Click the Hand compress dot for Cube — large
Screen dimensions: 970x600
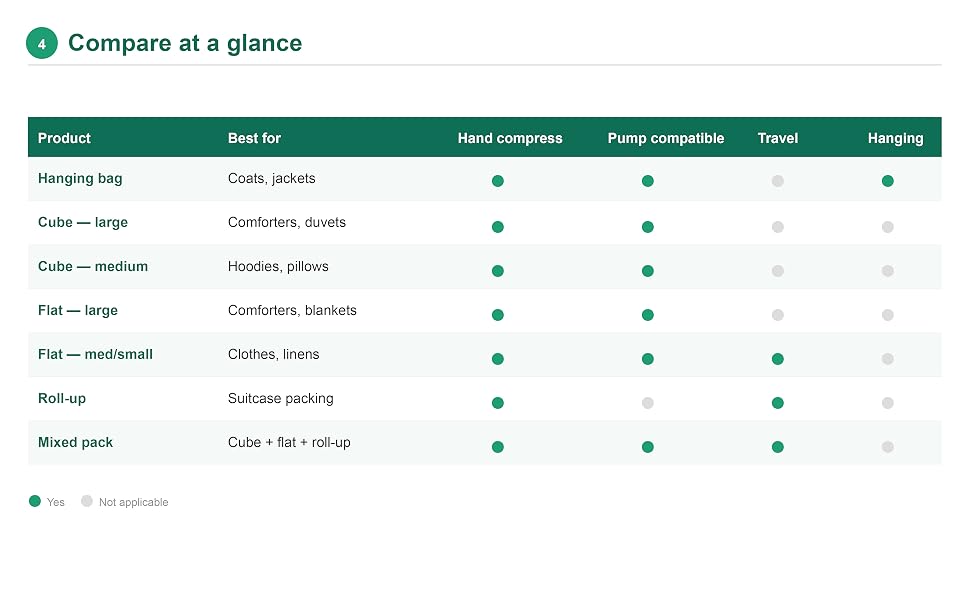click(x=497, y=226)
